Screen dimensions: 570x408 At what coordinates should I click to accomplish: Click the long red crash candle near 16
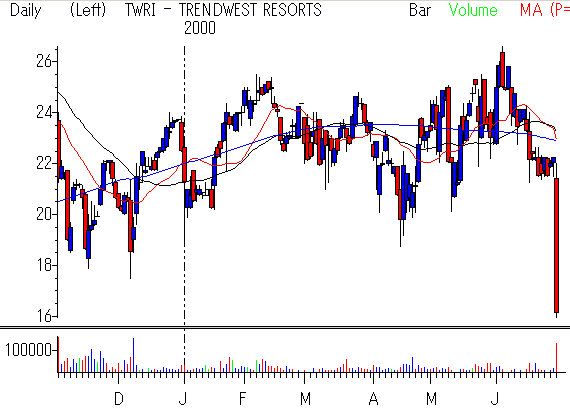point(557,245)
